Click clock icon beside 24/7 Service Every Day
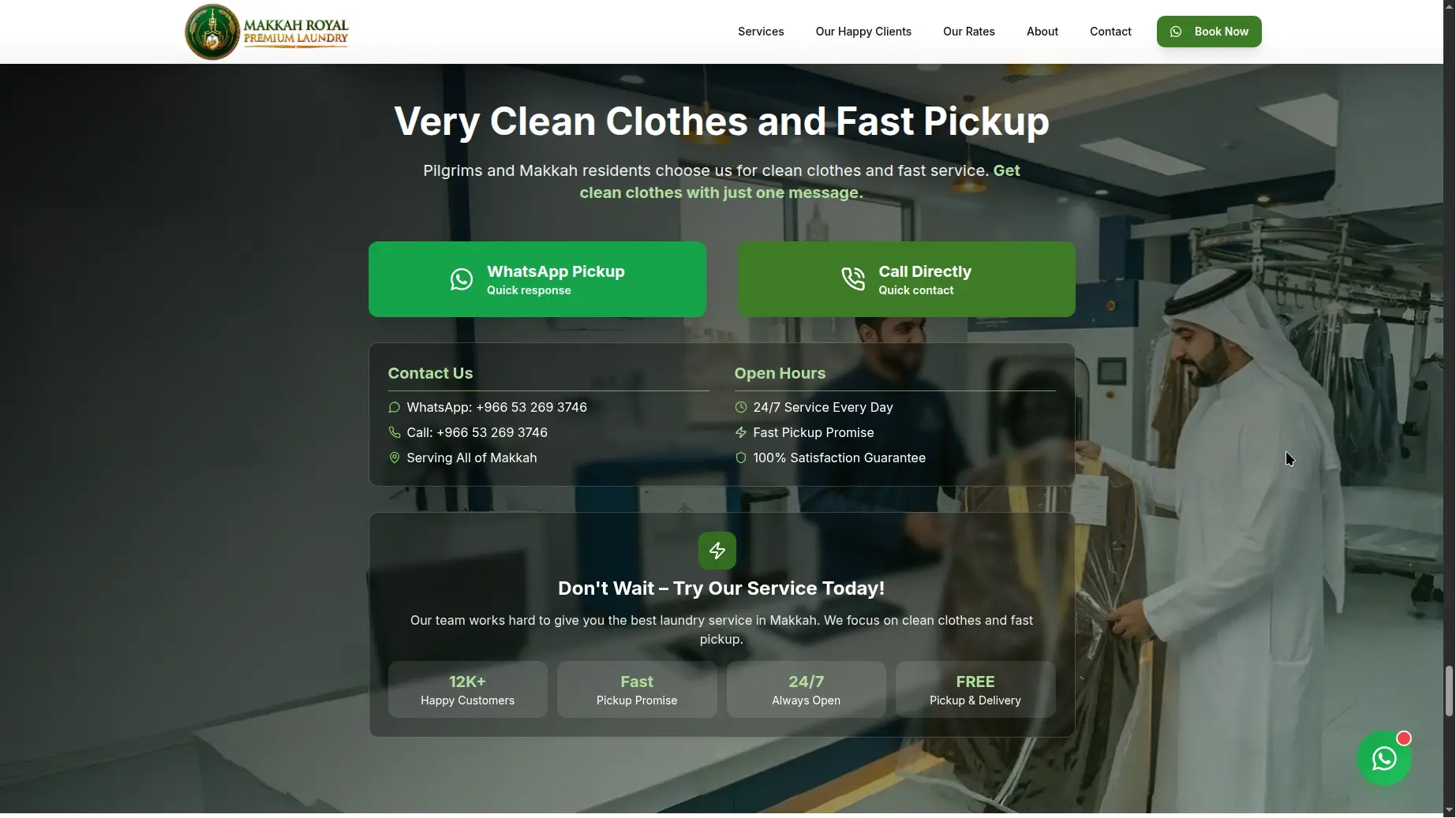This screenshot has height=818, width=1456. point(741,408)
